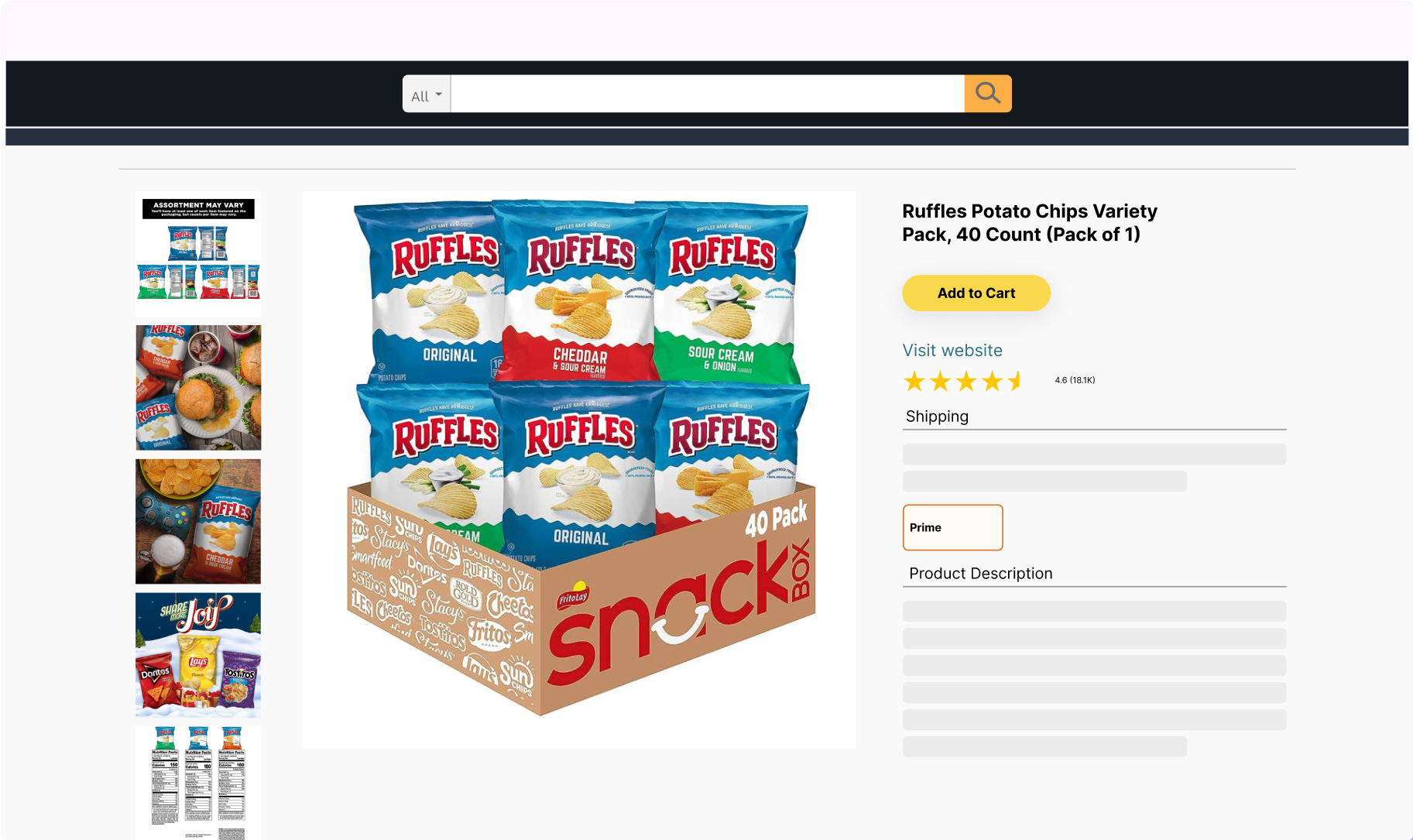Viewport: 1413px width, 840px height.
Task: Select the Prime badge
Action: click(952, 527)
